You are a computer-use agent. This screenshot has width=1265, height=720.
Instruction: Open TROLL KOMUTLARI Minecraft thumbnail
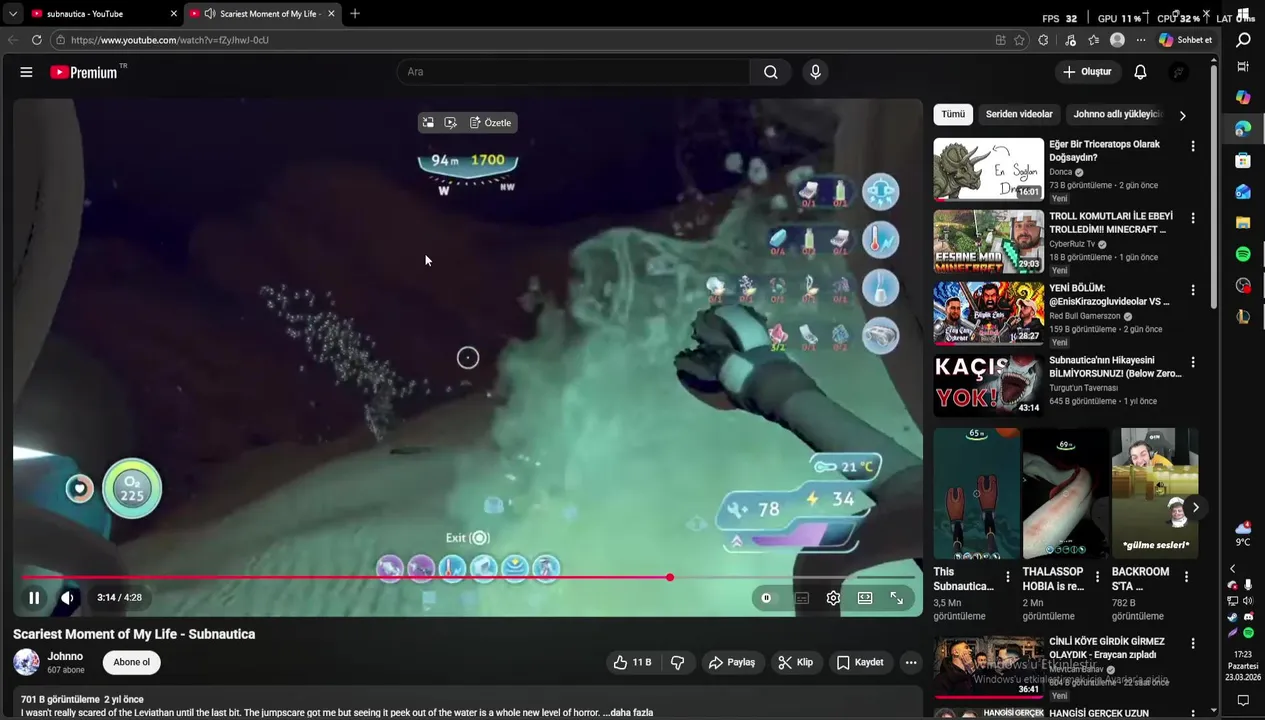[988, 242]
